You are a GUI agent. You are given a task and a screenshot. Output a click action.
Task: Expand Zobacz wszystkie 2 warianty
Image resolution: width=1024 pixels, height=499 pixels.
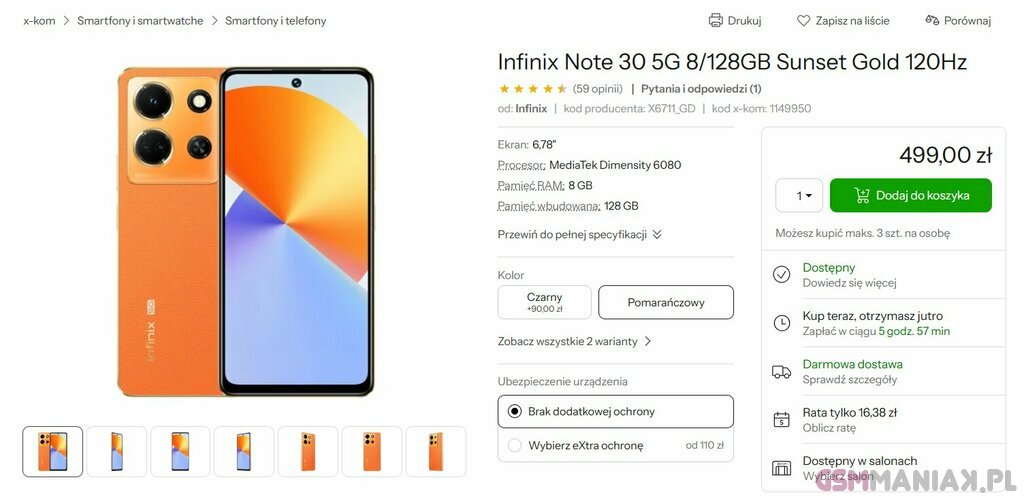coord(575,341)
